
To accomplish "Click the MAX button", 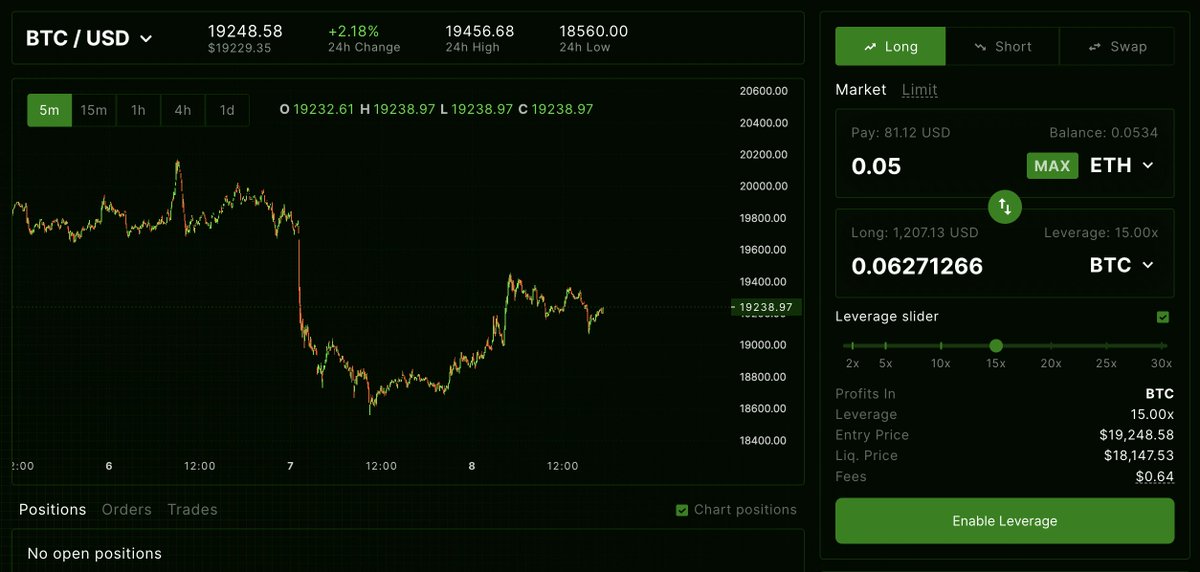I will coord(1052,166).
